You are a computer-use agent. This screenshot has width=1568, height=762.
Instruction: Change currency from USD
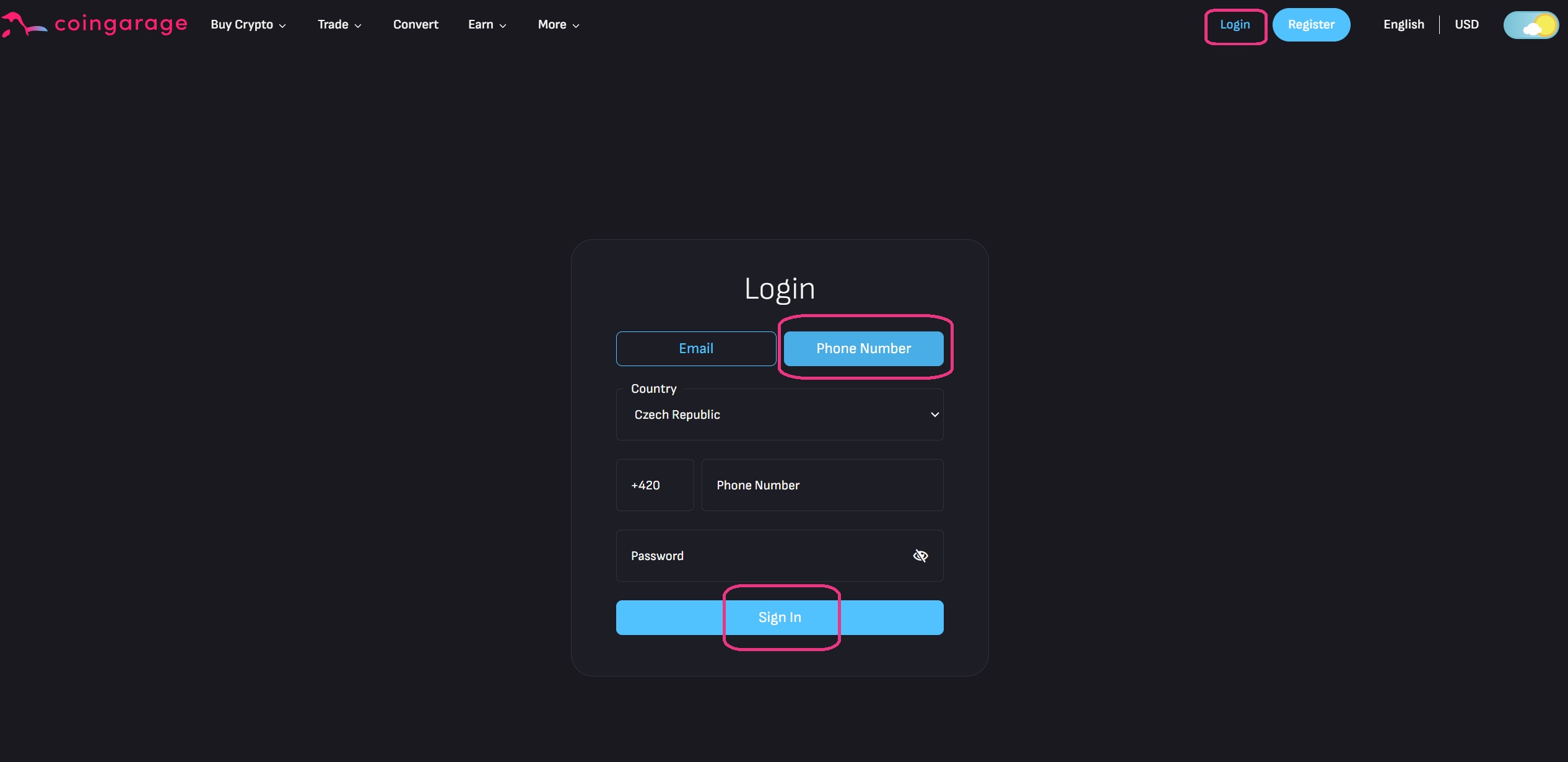point(1466,25)
